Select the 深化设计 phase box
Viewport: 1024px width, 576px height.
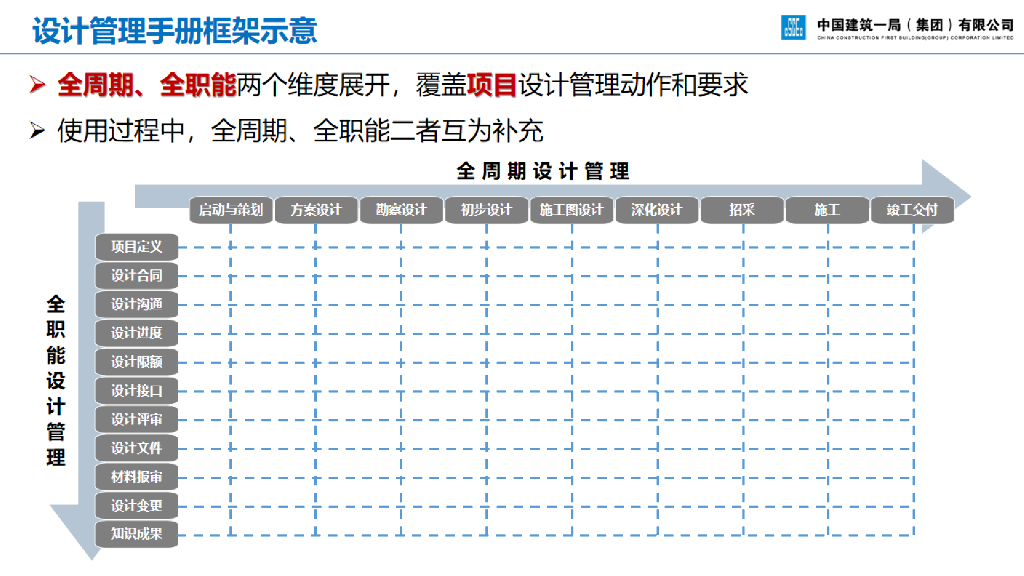click(x=656, y=210)
